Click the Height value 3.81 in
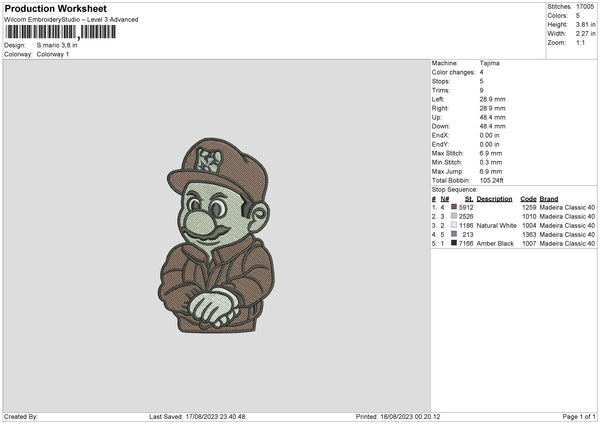The width and height of the screenshot is (600, 424). 585,24
